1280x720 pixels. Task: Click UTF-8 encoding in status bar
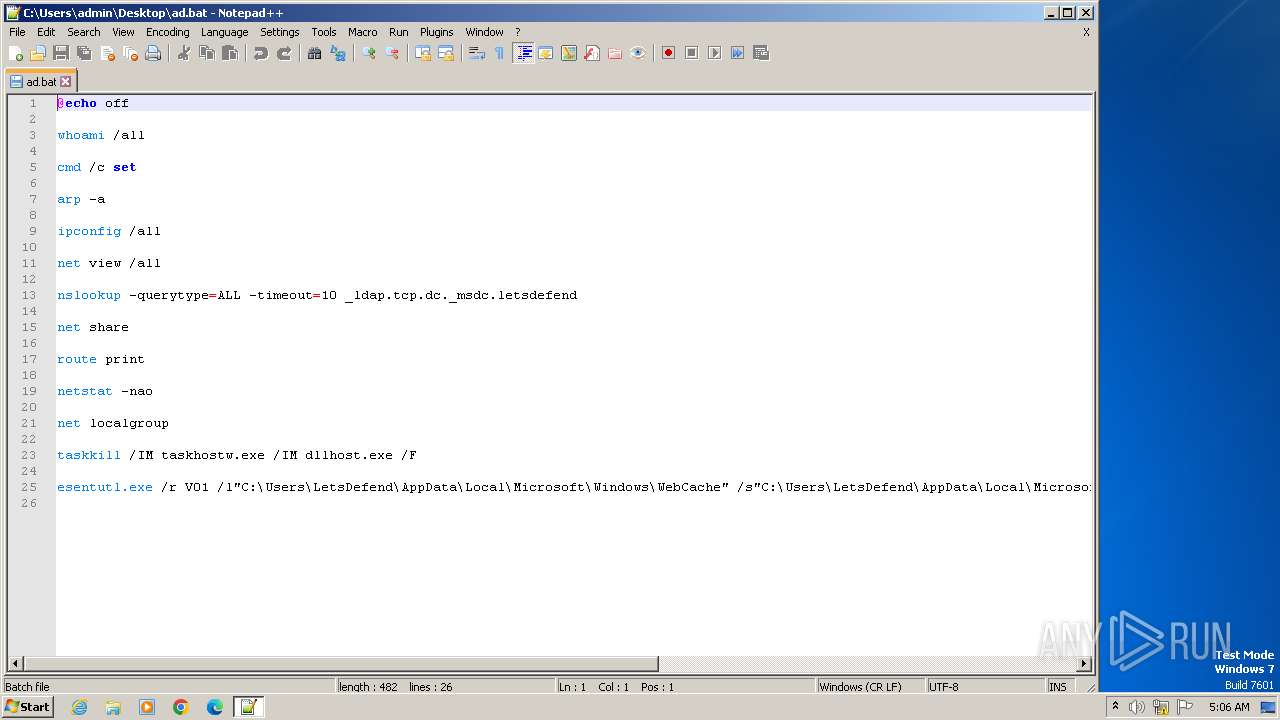943,687
